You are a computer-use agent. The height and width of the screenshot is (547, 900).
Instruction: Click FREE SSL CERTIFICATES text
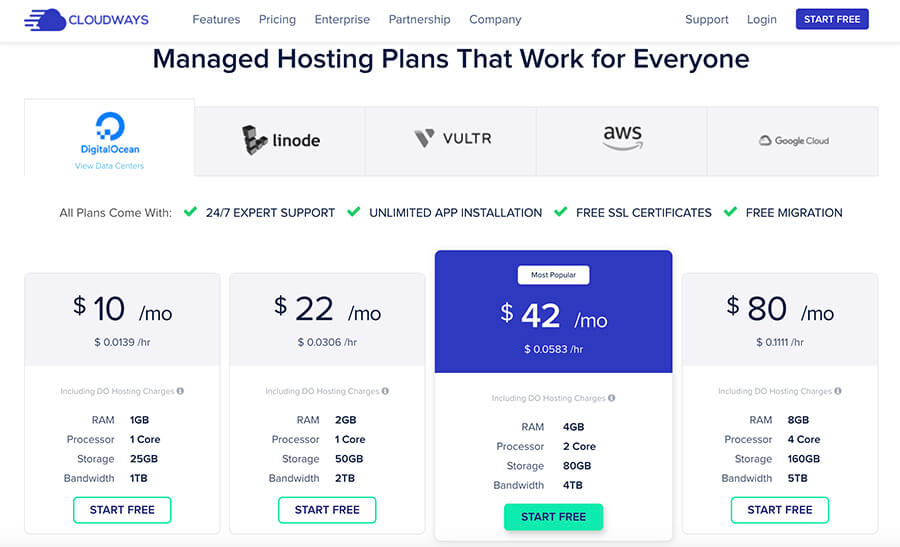(x=643, y=213)
